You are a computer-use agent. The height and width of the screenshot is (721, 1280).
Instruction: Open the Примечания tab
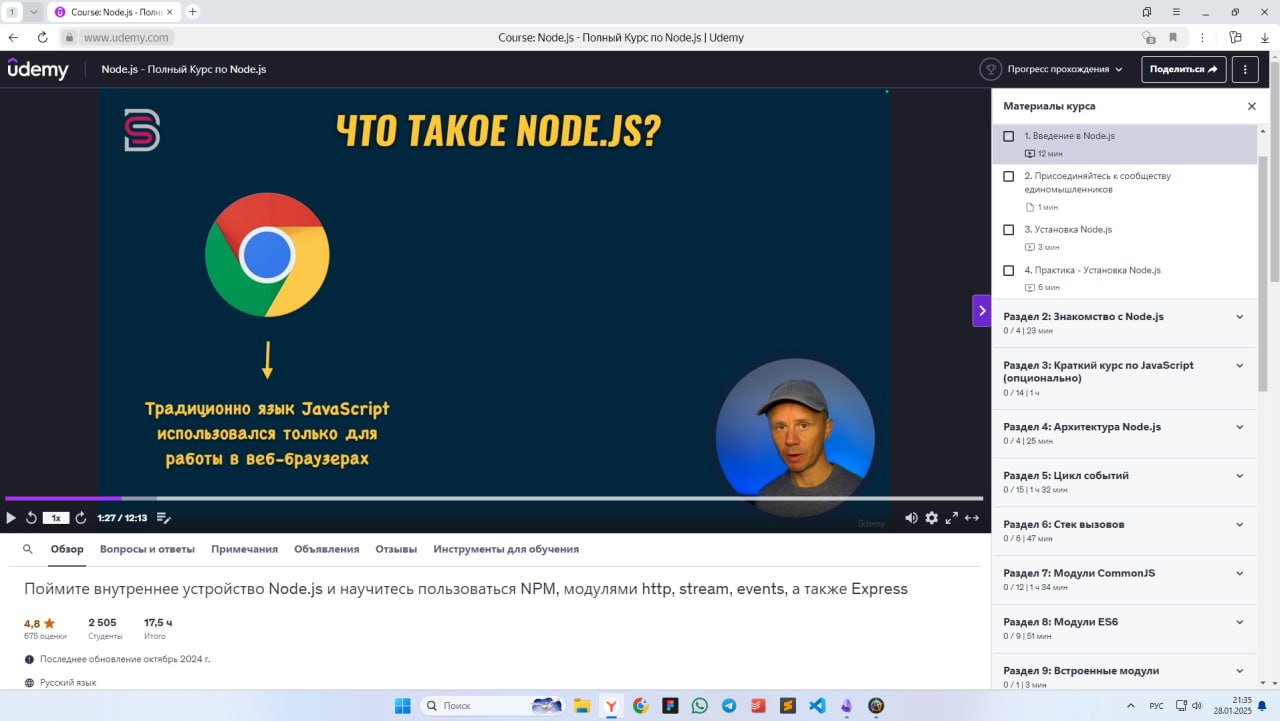click(x=244, y=549)
